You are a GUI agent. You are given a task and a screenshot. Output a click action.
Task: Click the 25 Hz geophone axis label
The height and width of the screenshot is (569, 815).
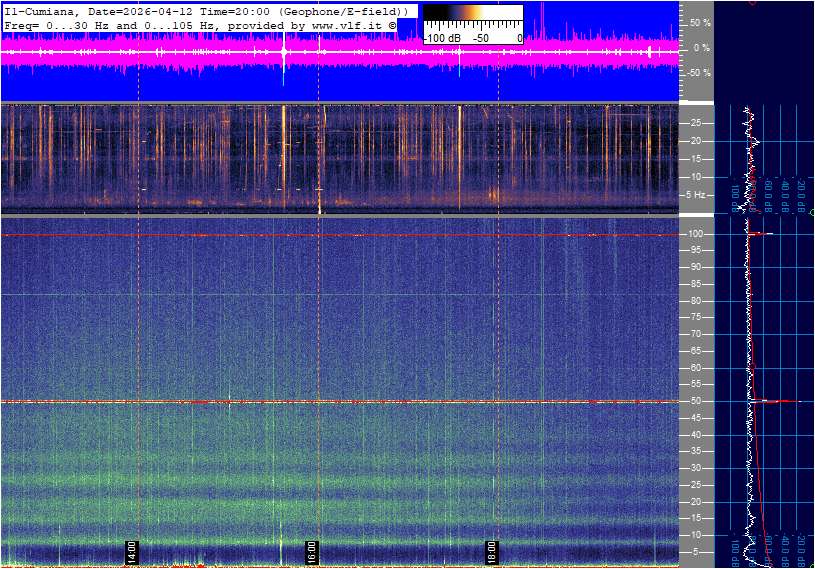[696, 124]
